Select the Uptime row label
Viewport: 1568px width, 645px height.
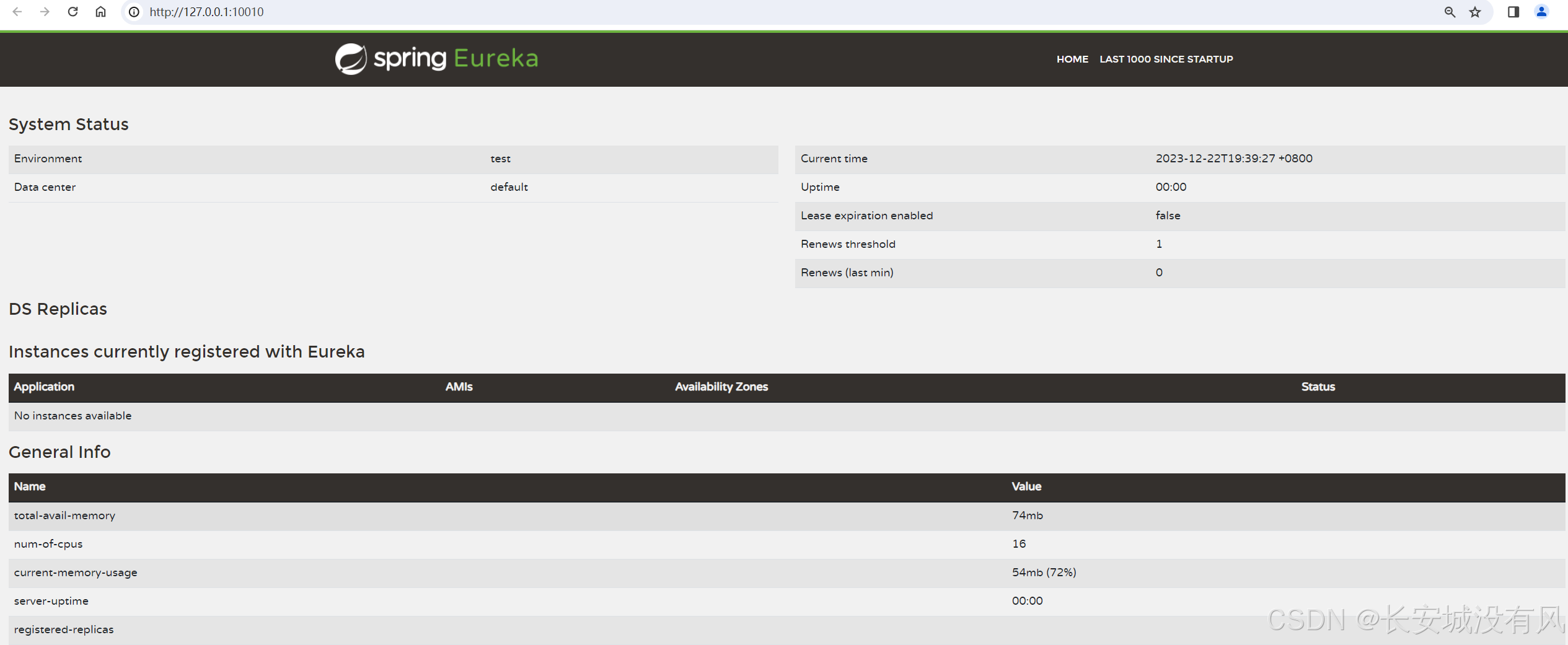coord(820,187)
